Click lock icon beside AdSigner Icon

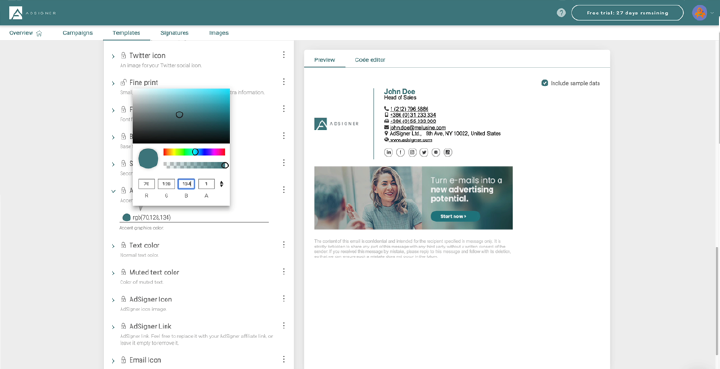tap(124, 299)
